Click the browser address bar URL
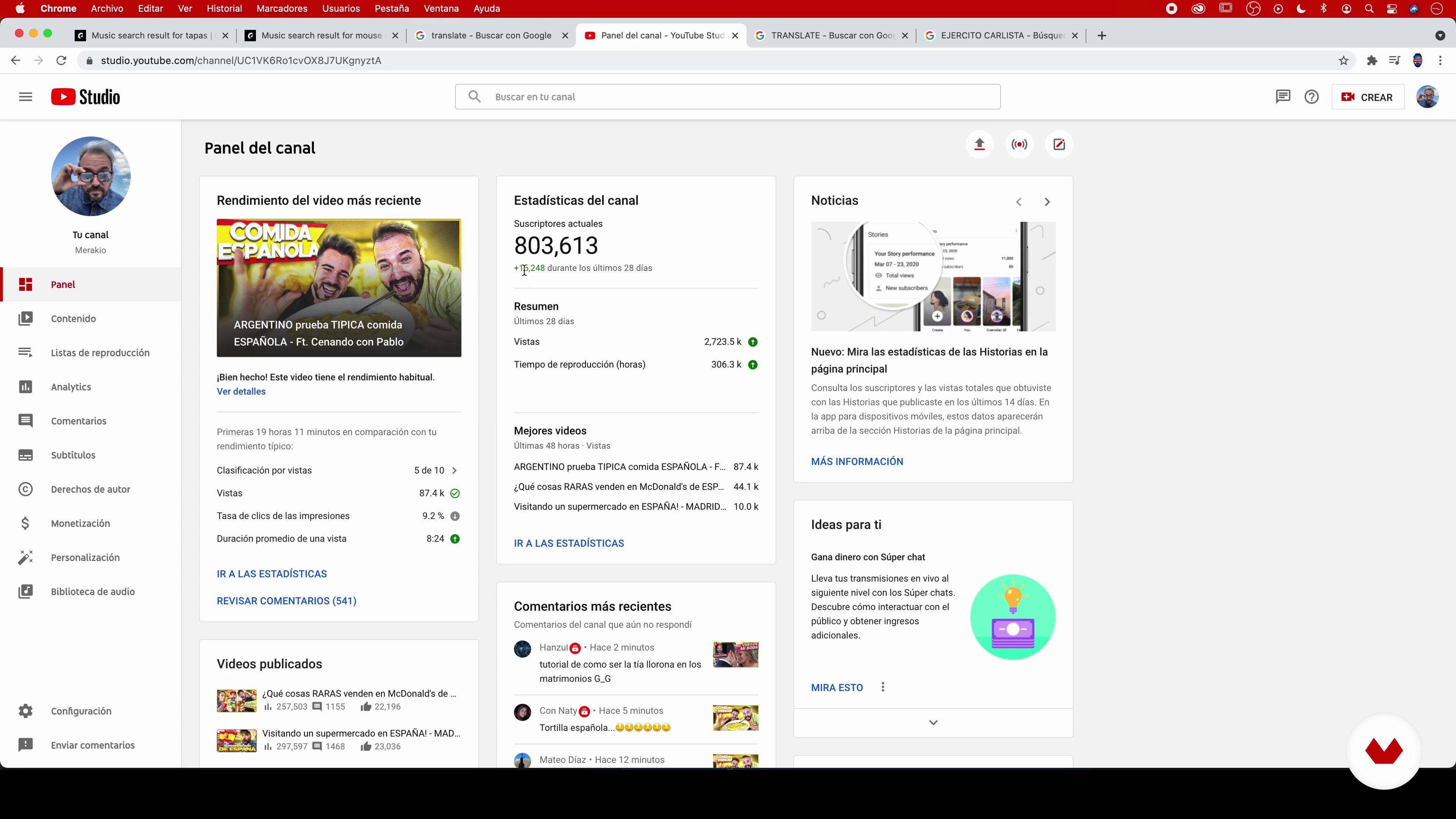The width and height of the screenshot is (1456, 819). point(241,61)
